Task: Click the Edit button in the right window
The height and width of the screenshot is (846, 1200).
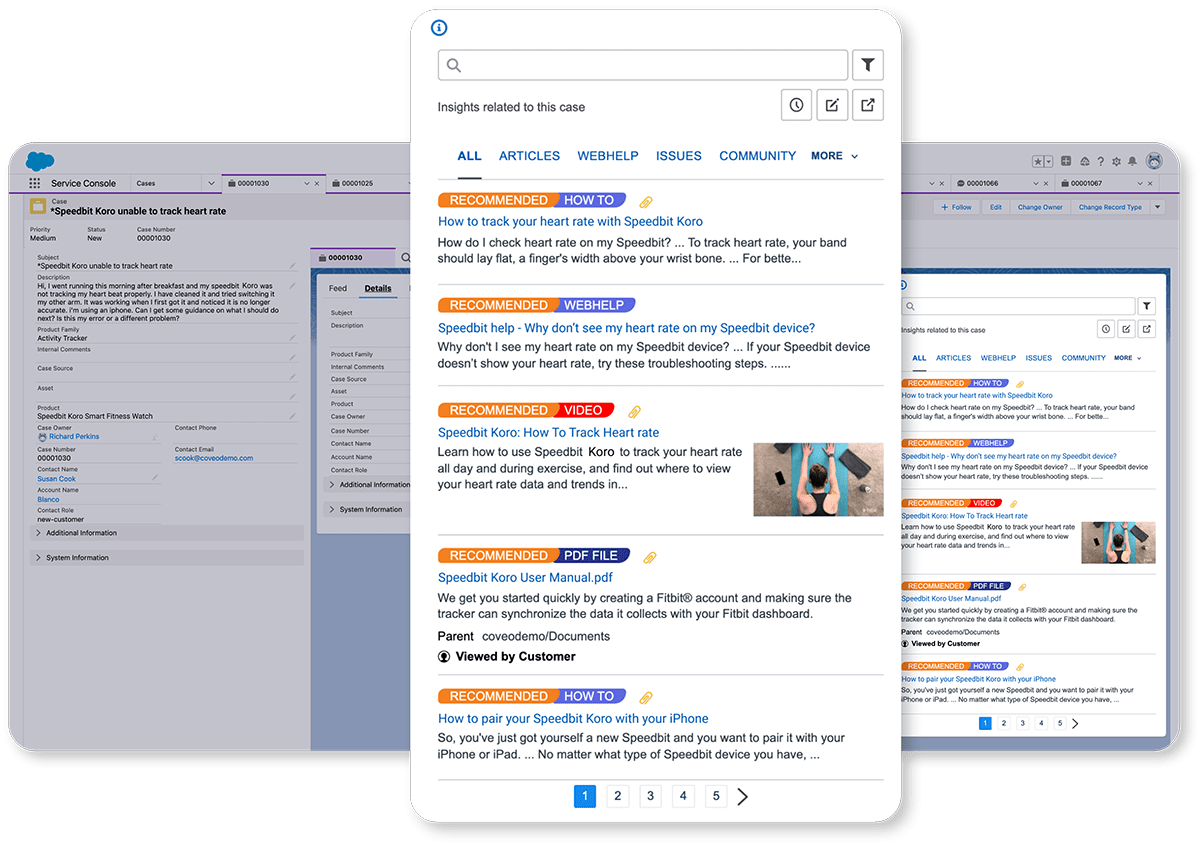Action: coord(996,207)
